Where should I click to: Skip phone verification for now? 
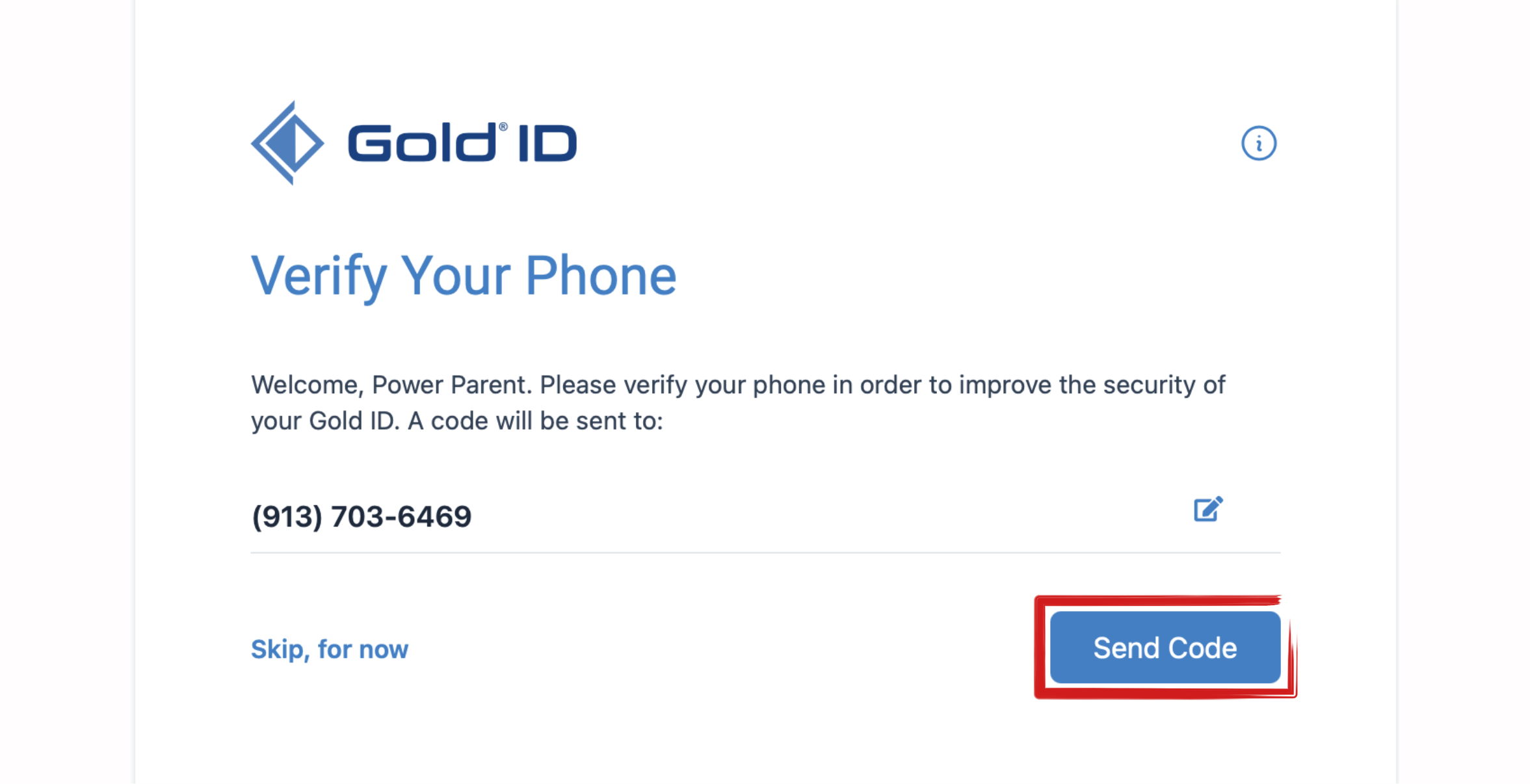330,649
